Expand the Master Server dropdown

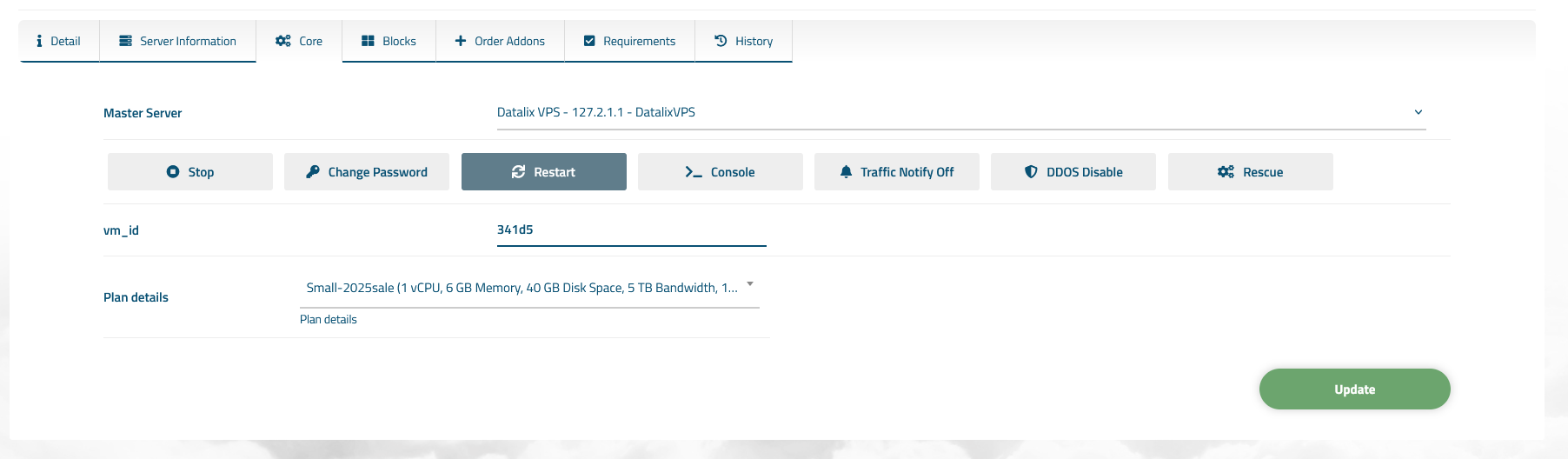point(1418,112)
